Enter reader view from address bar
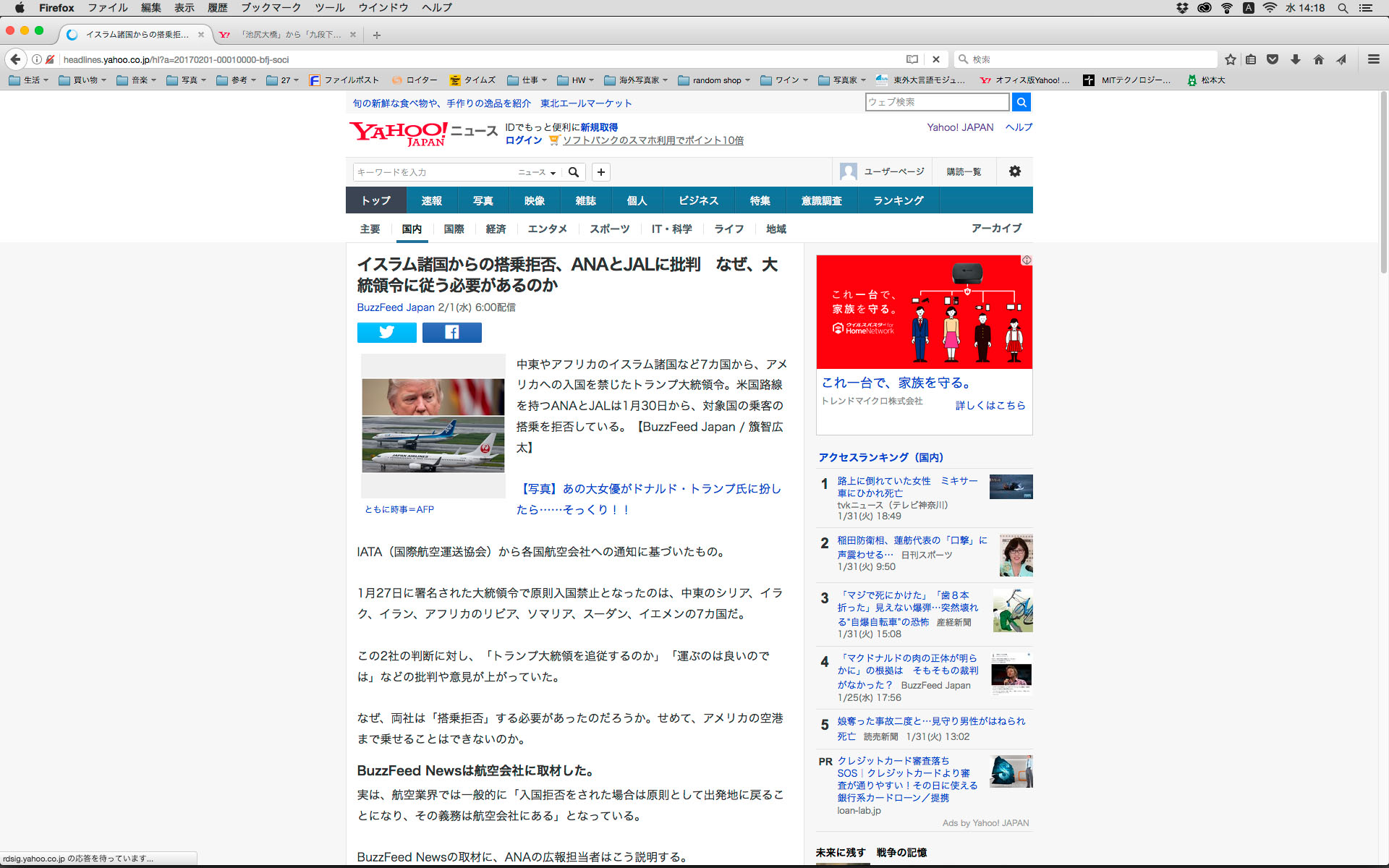This screenshot has width=1389, height=868. pos(912,59)
